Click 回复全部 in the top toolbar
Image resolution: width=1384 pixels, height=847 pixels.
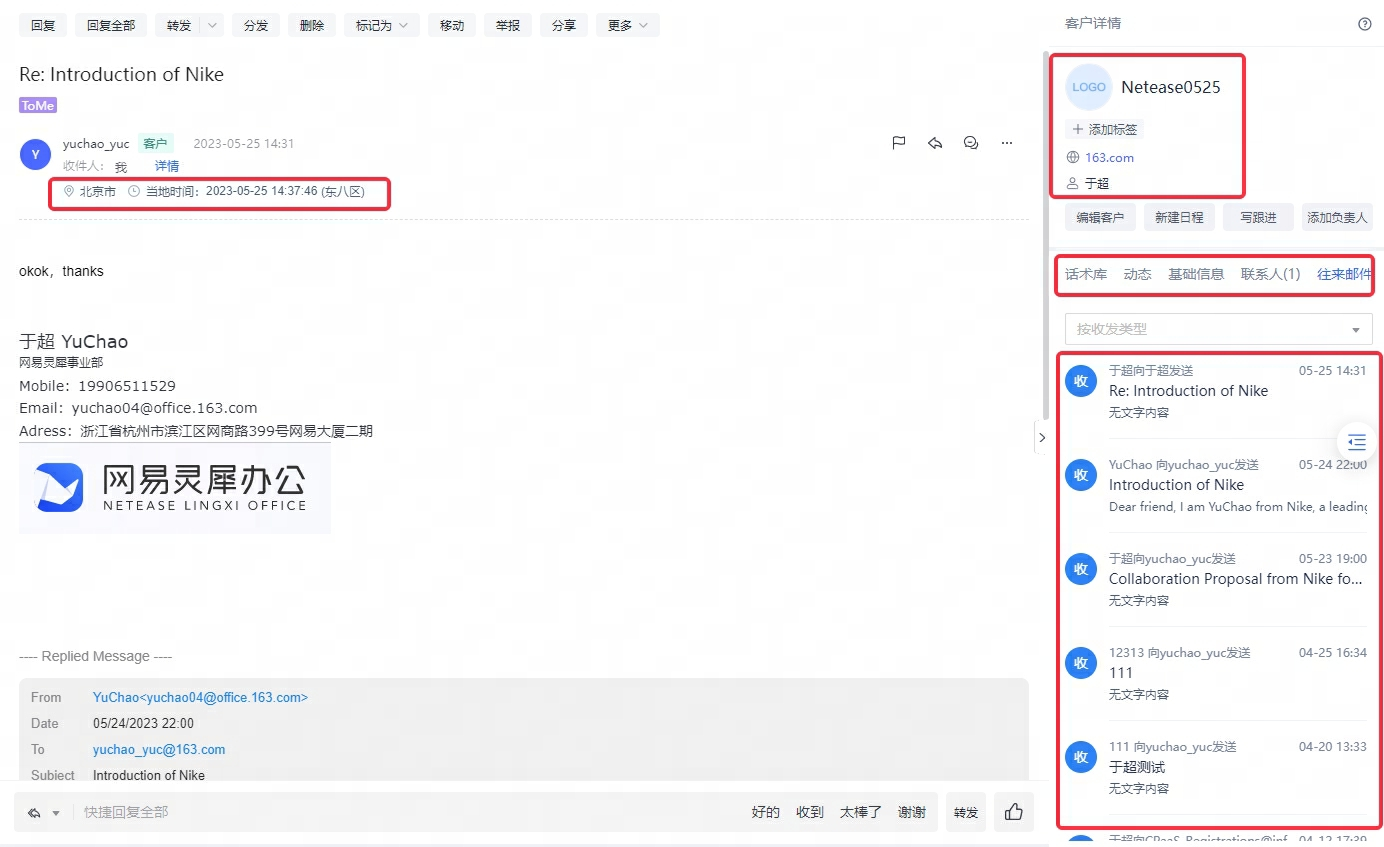click(x=111, y=25)
